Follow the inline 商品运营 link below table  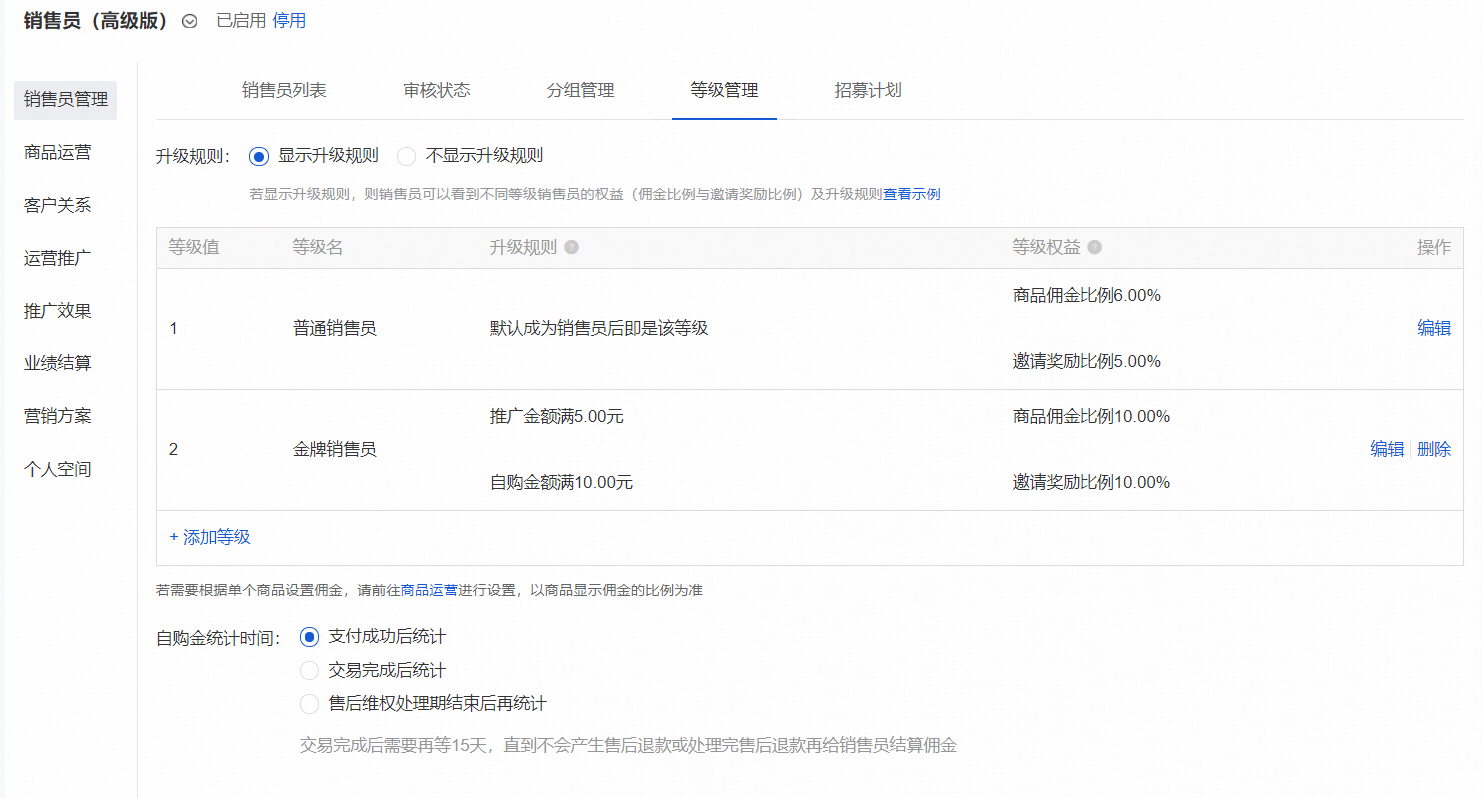tap(429, 590)
